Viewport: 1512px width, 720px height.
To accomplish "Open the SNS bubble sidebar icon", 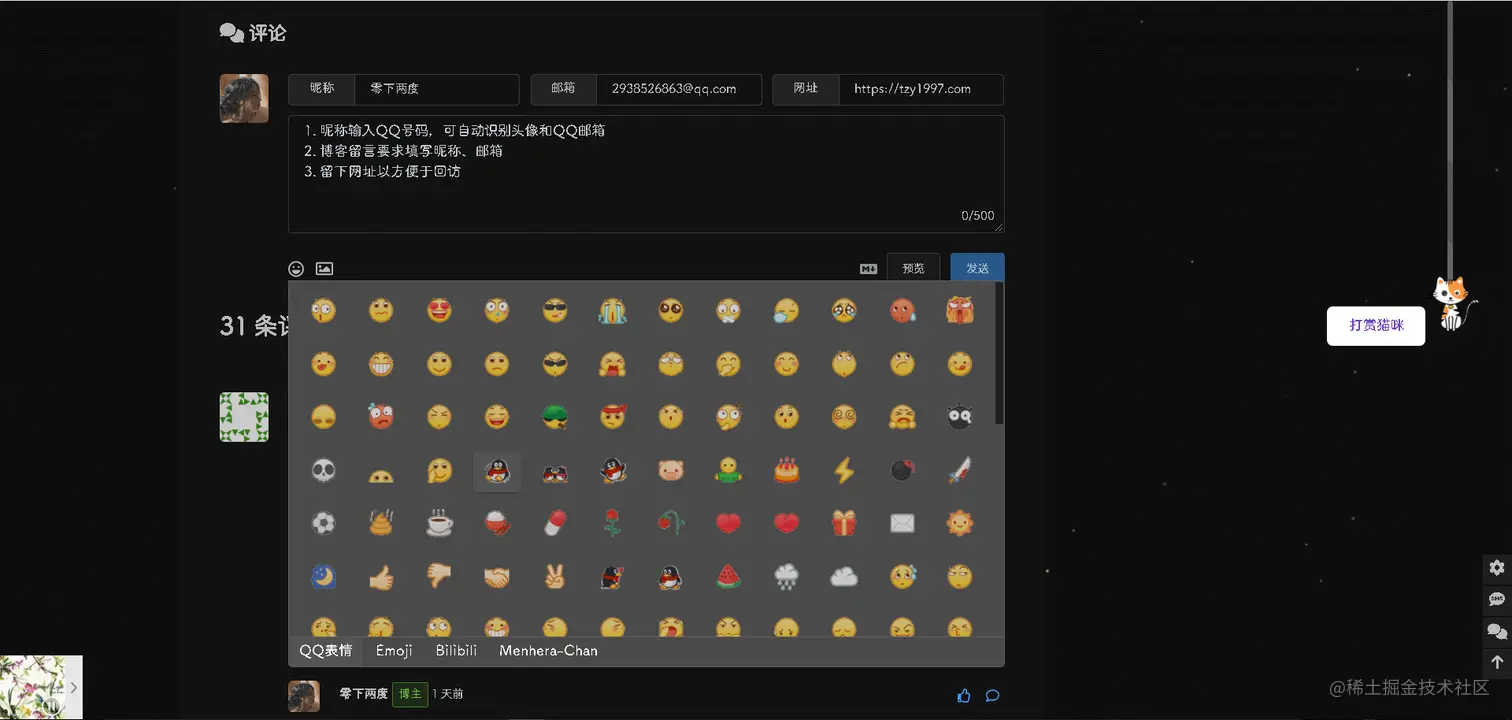I will [1497, 600].
